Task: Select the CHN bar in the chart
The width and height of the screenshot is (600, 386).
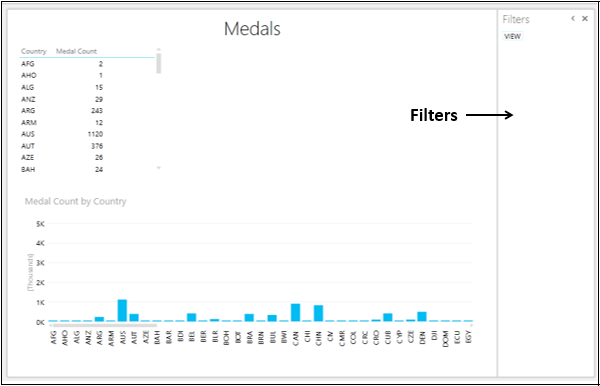Action: coord(318,313)
